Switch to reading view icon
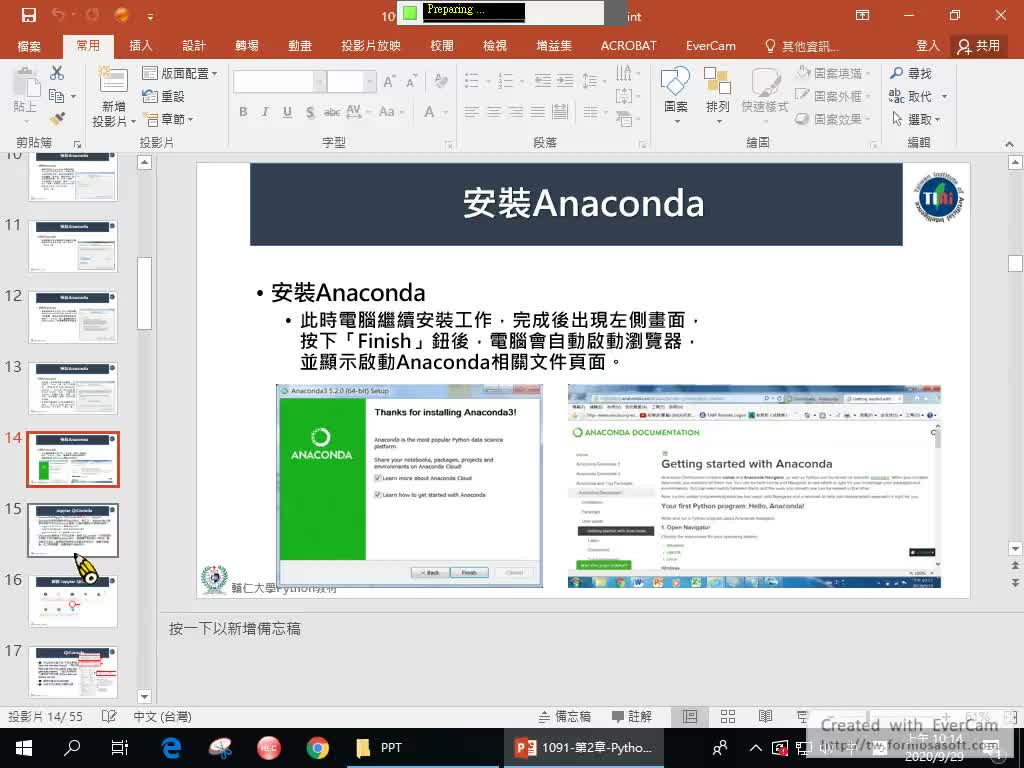Screen dimensions: 1024x768 (x=765, y=716)
